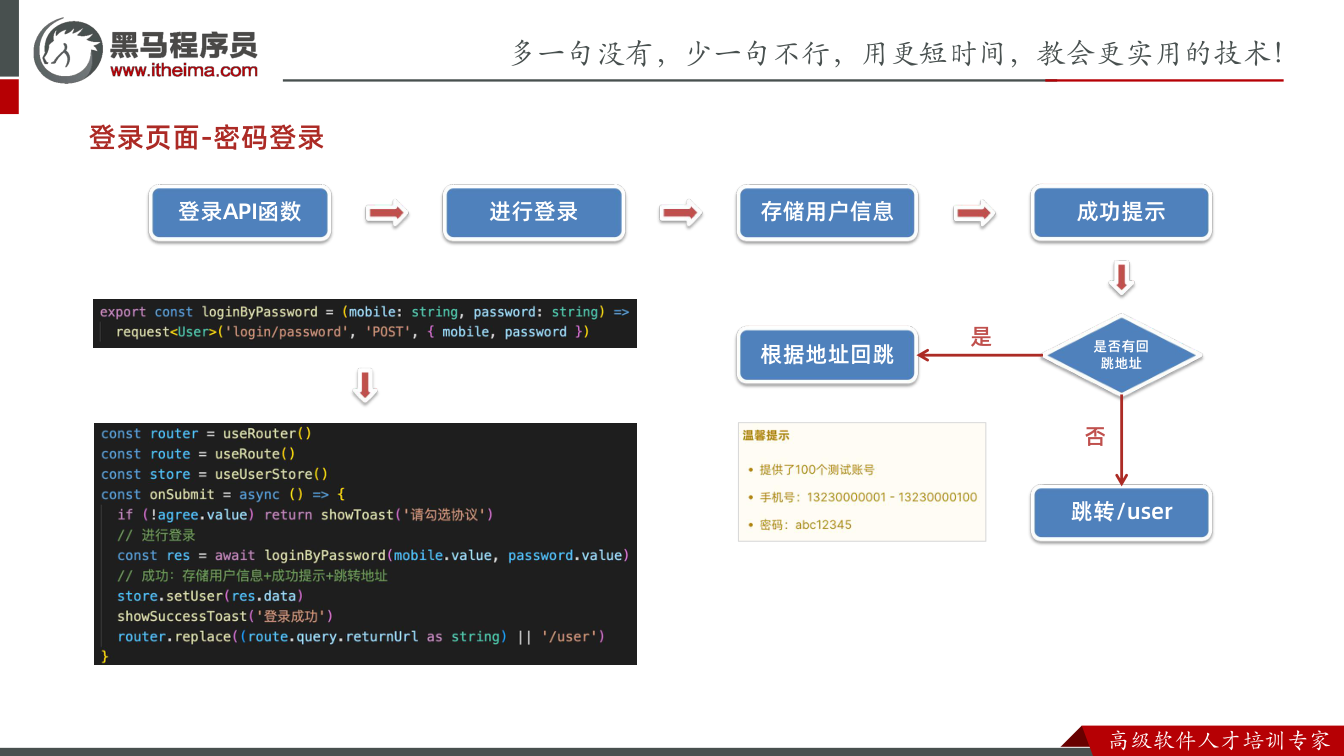Click the 登录API函数 flowchart box
The height and width of the screenshot is (756, 1344).
coord(240,212)
